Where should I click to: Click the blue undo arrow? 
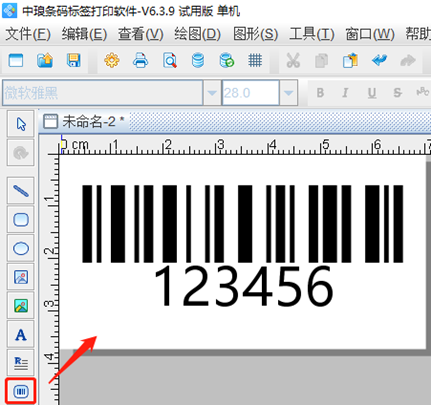tap(379, 61)
